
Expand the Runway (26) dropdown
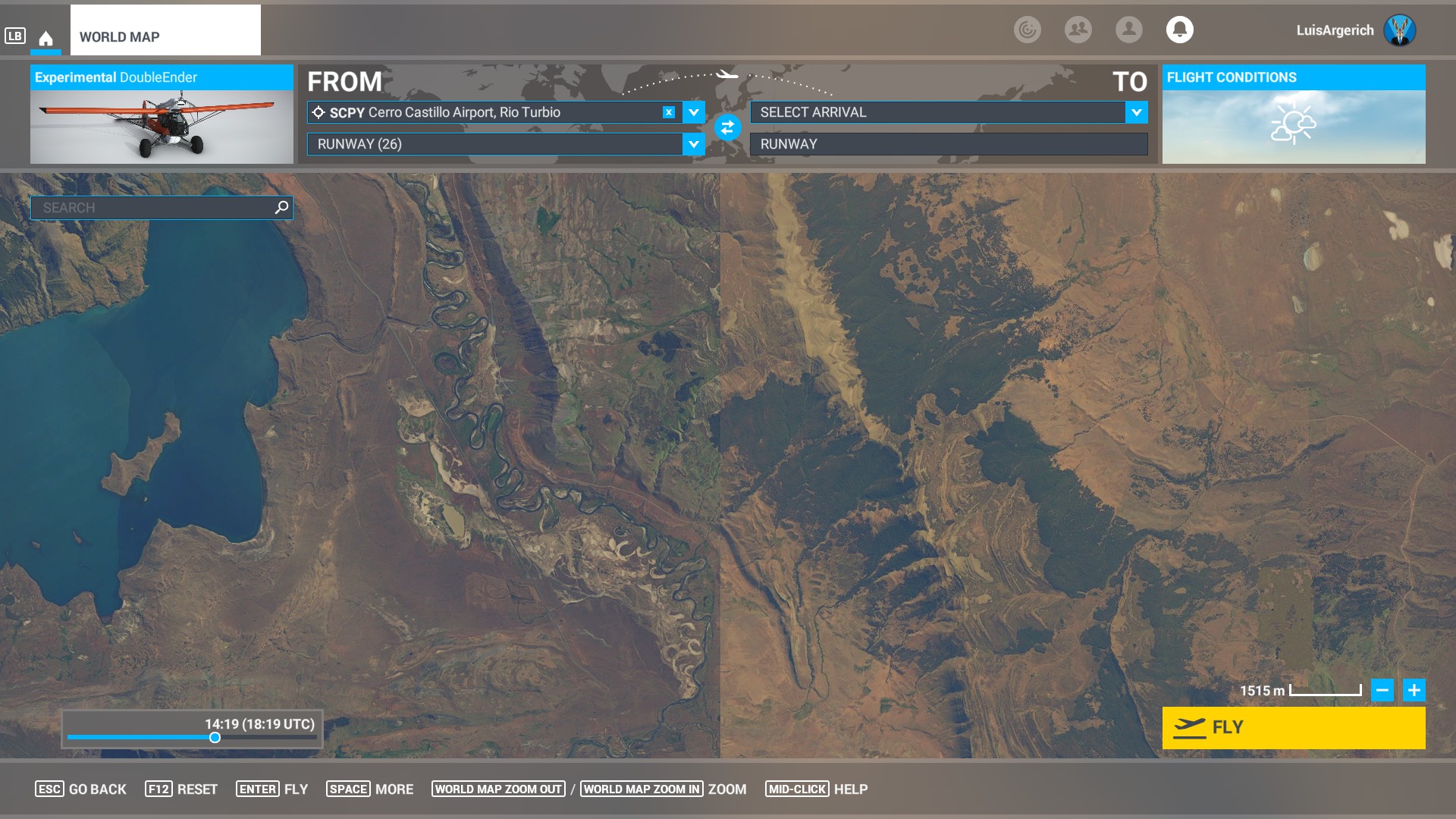693,144
